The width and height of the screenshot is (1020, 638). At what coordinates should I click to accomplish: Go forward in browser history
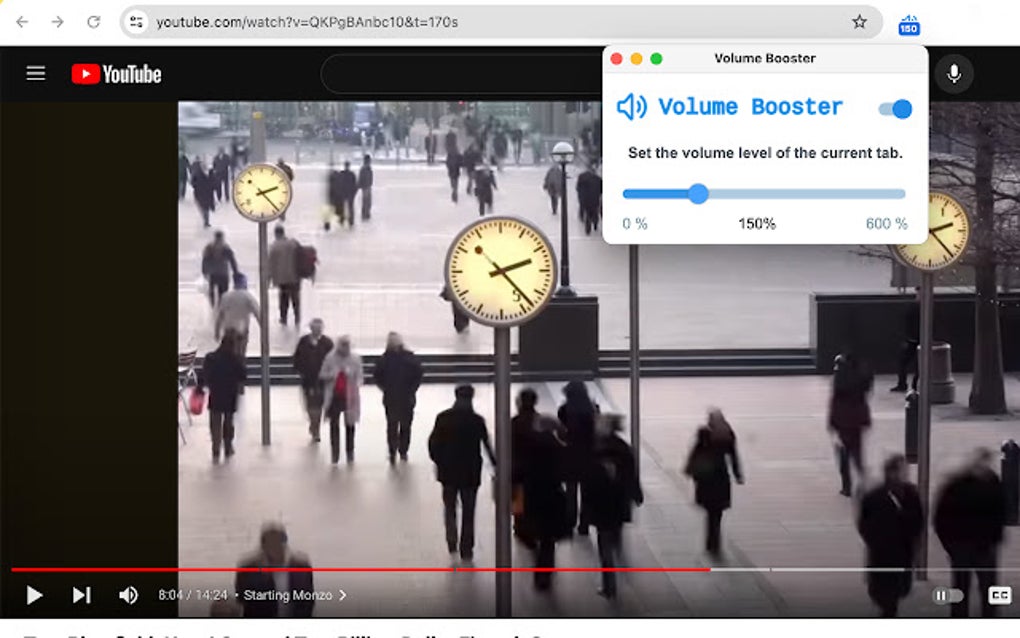(x=58, y=22)
